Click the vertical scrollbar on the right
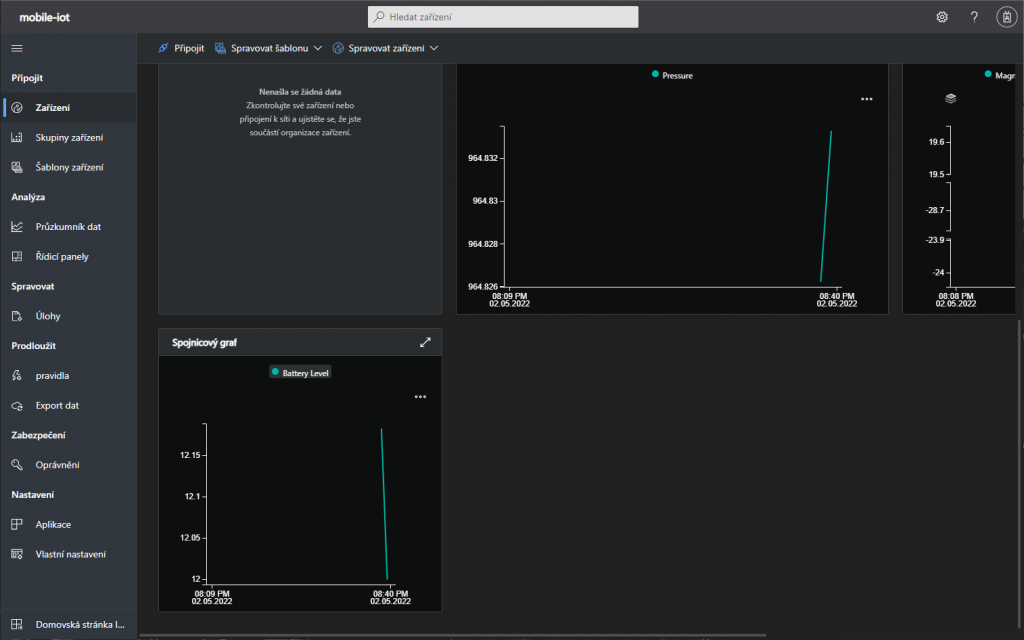Viewport: 1024px width, 640px height. [1019, 400]
